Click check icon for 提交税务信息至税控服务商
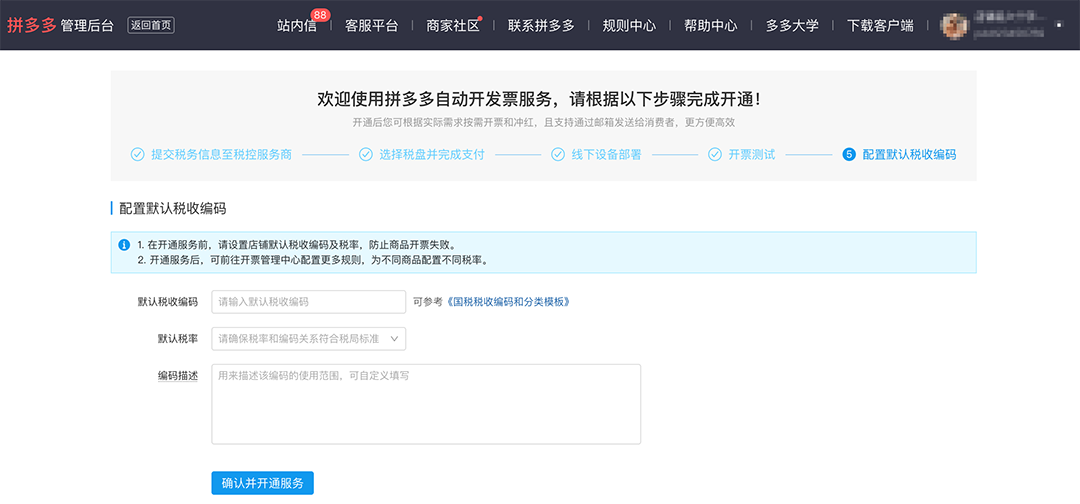Viewport: 1080px width, 504px height. (x=137, y=154)
